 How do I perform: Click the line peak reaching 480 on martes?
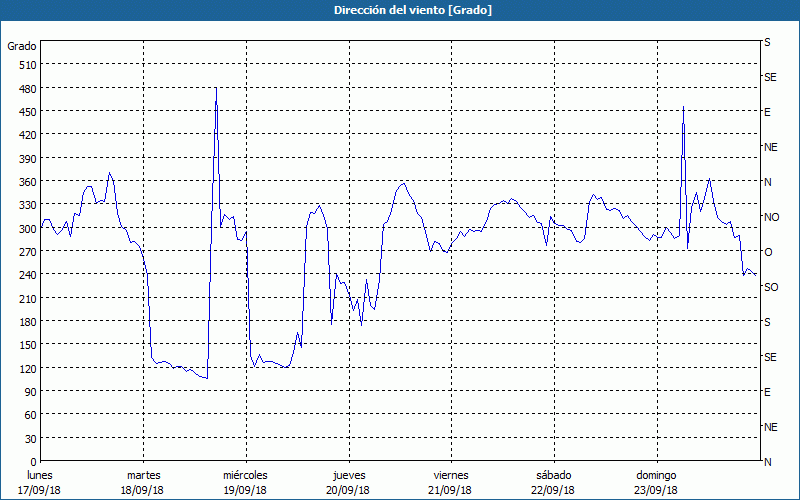[216, 89]
